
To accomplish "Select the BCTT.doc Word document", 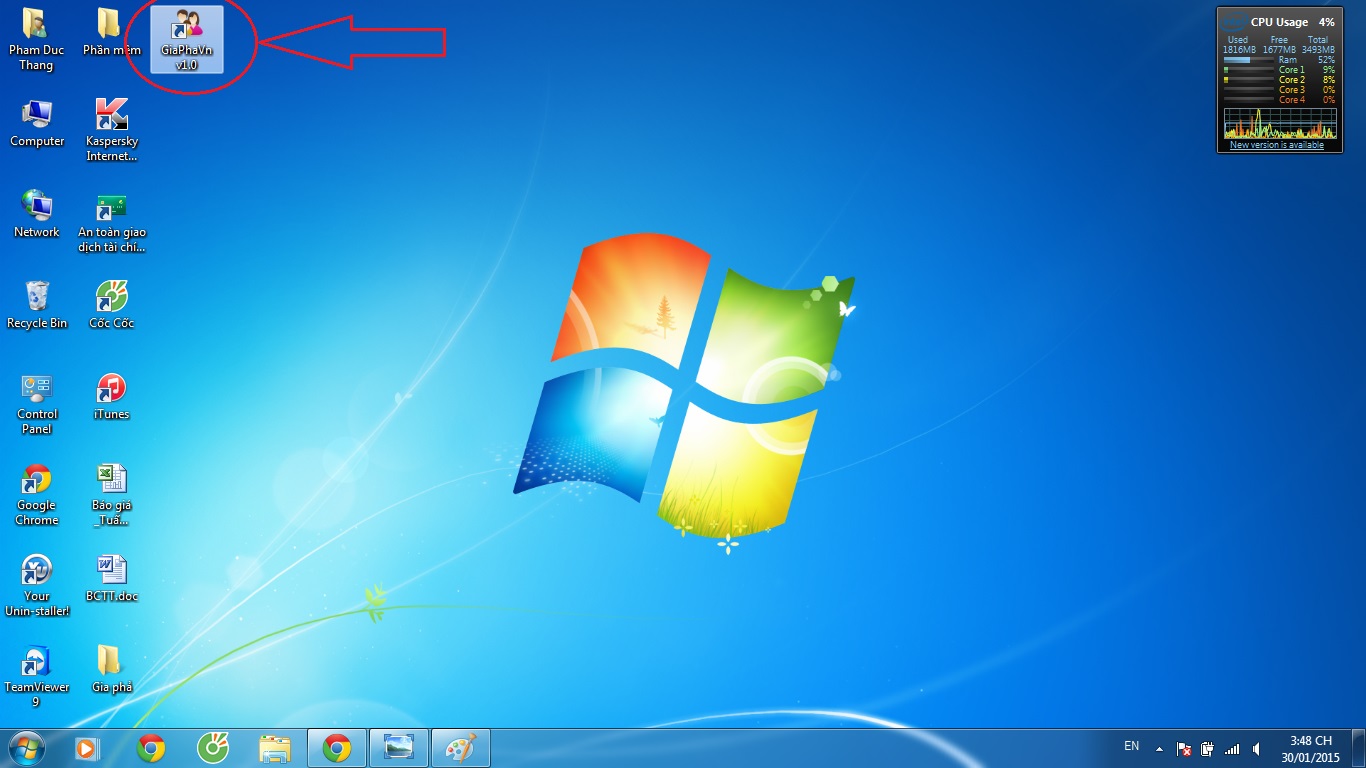I will (x=111, y=579).
